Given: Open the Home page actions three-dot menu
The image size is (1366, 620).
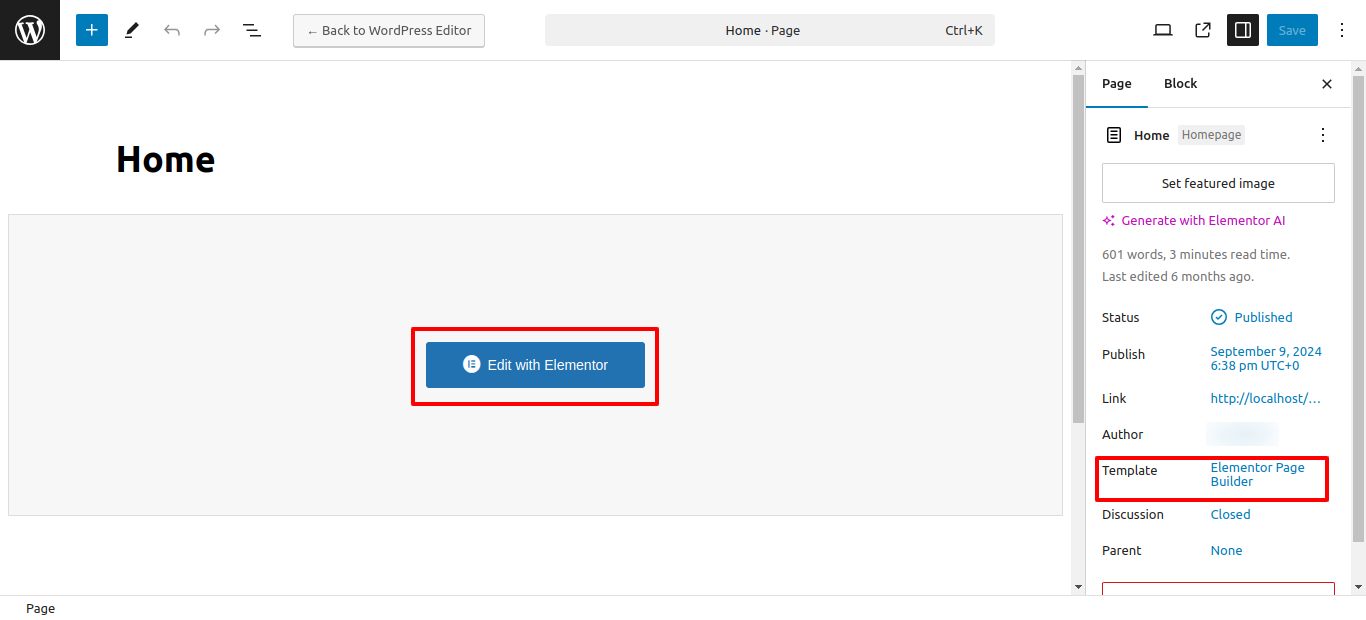Looking at the screenshot, I should point(1323,135).
